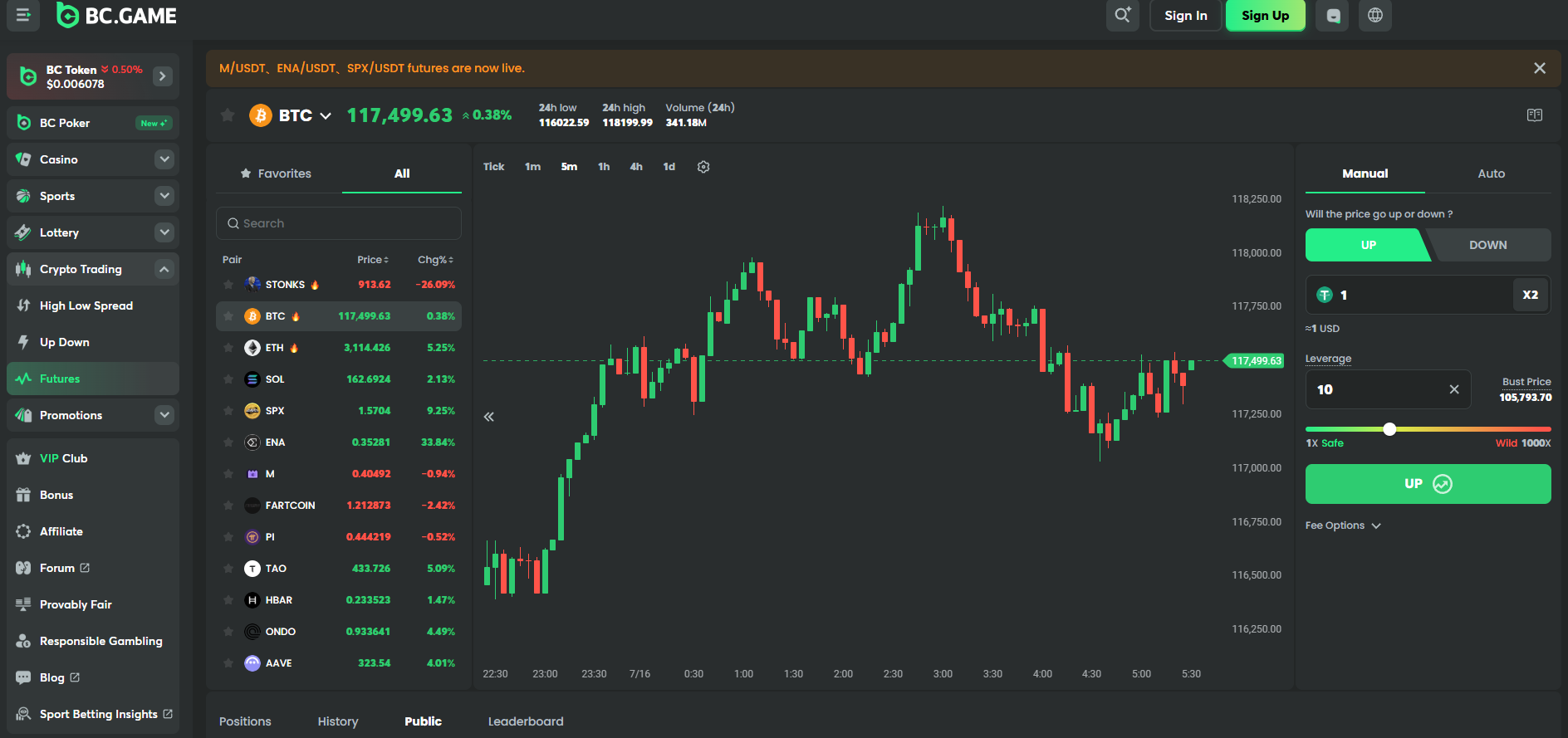This screenshot has width=1568, height=738.
Task: Open the BTC pair dropdown
Action: [326, 115]
